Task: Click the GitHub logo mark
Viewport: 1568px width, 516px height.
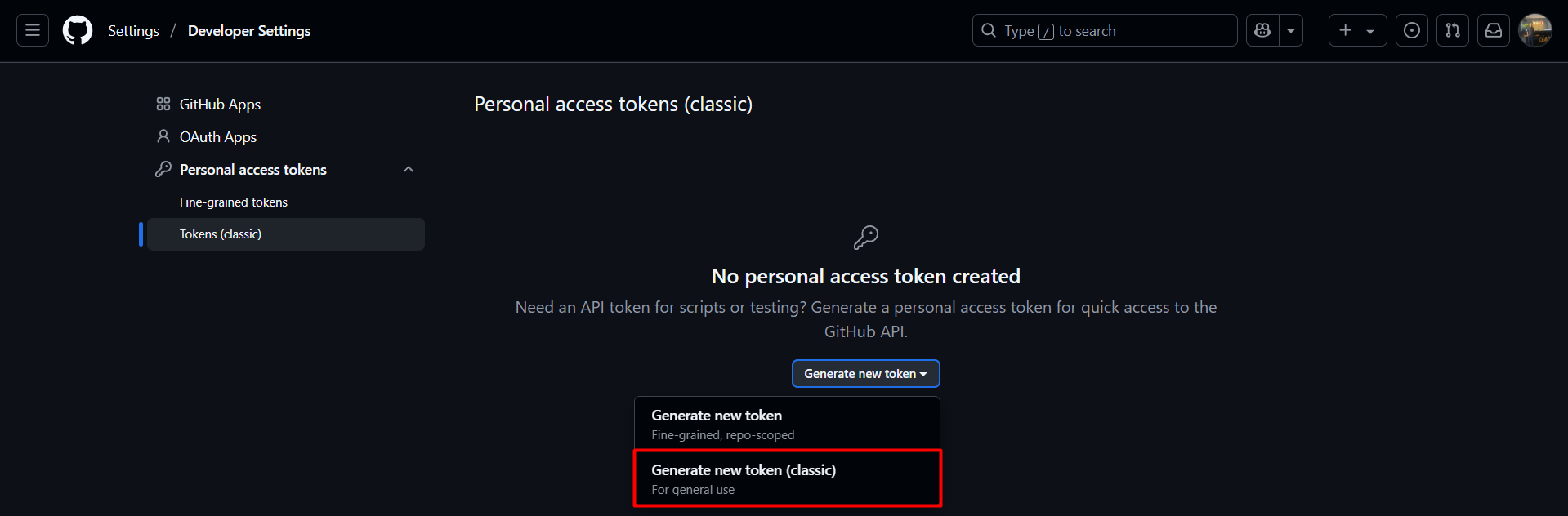Action: pos(77,29)
